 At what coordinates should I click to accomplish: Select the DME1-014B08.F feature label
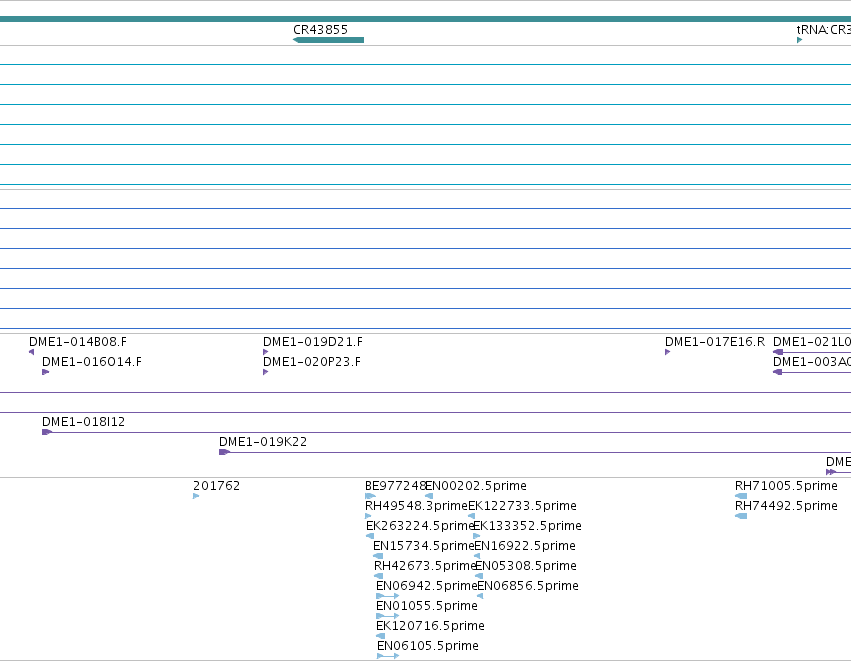(x=78, y=342)
